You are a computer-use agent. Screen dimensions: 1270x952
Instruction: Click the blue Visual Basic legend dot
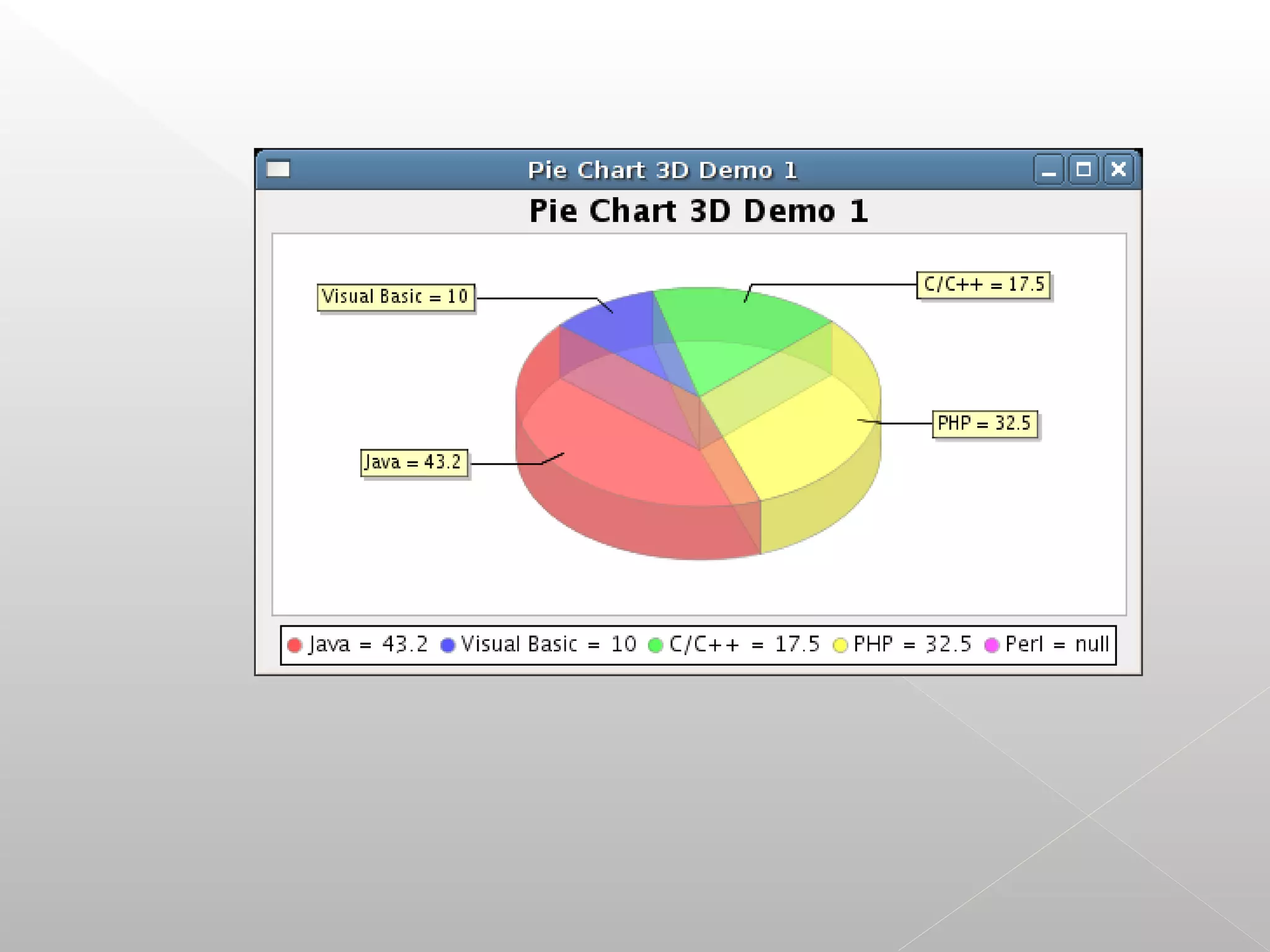447,645
